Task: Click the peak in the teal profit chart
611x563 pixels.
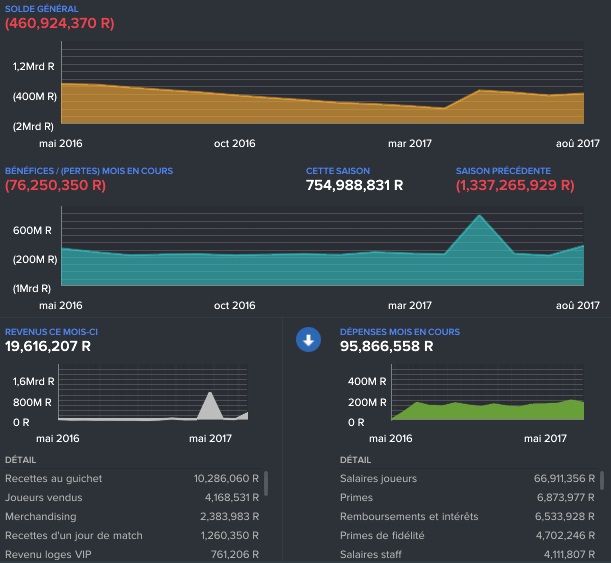Action: pos(481,217)
